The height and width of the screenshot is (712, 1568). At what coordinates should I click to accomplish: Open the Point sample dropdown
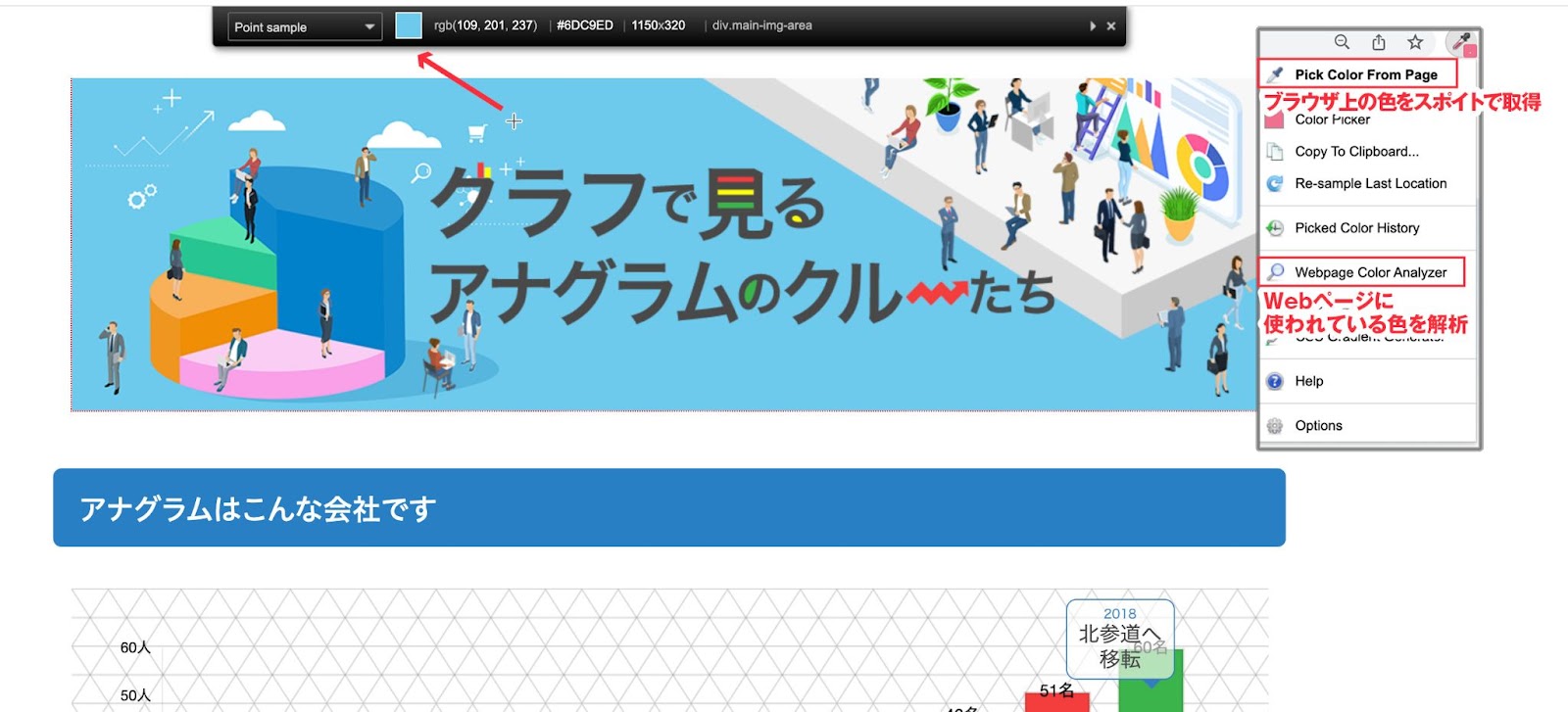click(305, 26)
